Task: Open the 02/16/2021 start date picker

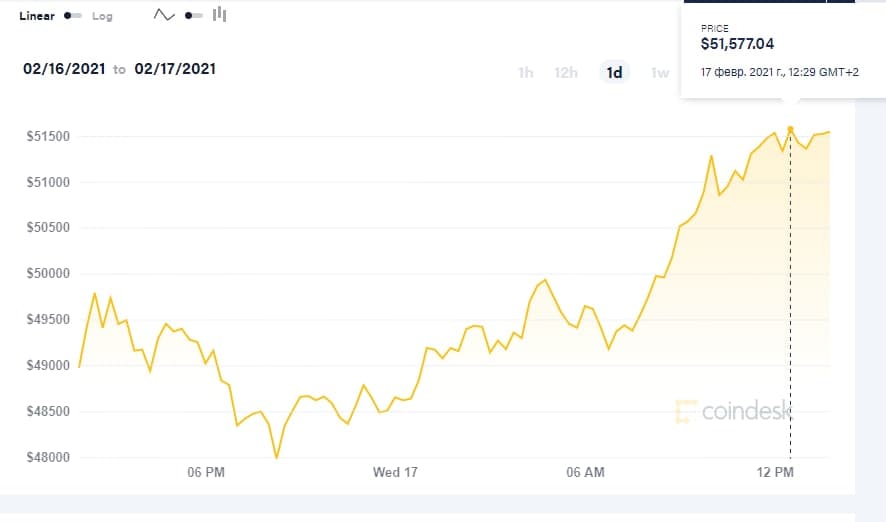Action: click(64, 69)
